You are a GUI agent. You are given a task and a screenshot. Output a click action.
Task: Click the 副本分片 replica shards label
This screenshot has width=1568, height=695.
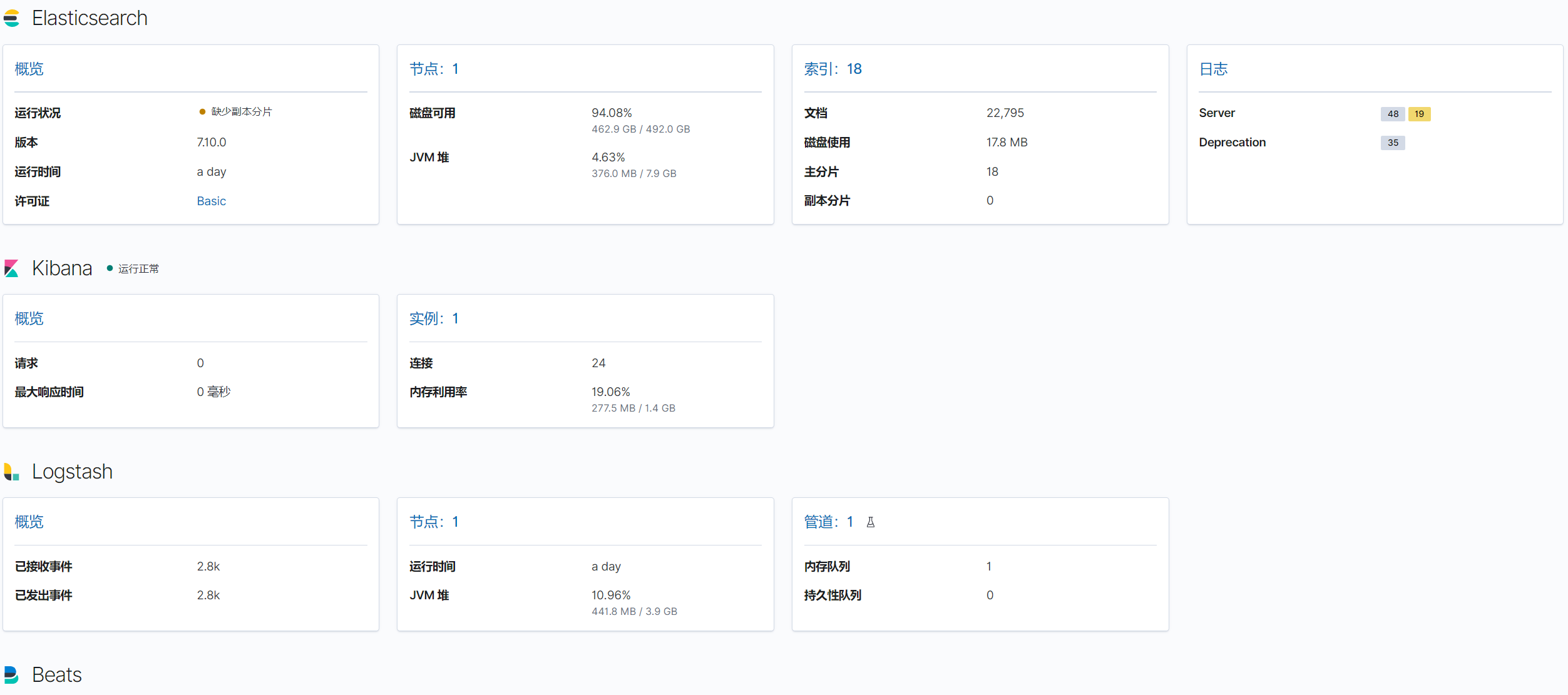827,201
